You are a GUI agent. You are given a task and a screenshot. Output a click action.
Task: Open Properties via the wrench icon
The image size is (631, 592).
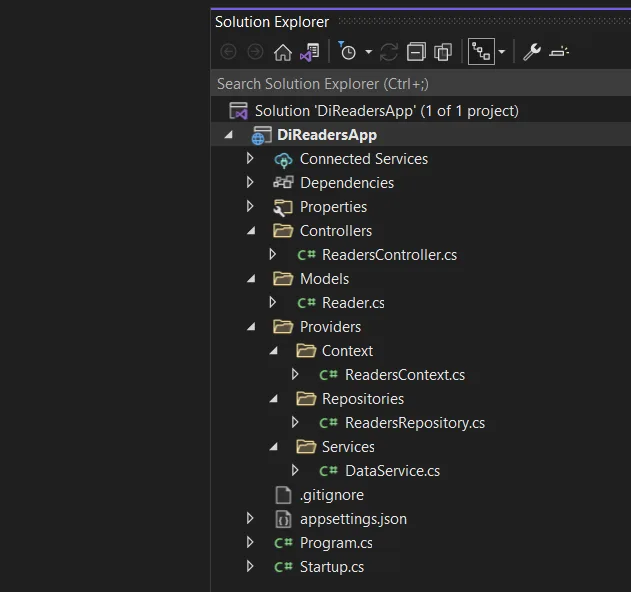pyautogui.click(x=532, y=52)
